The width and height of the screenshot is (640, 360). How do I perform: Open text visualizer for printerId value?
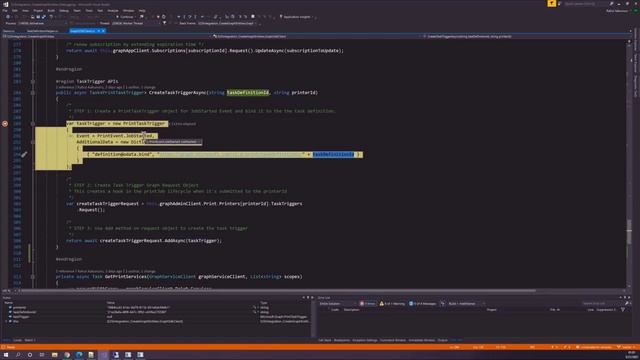pyautogui.click(x=254, y=307)
